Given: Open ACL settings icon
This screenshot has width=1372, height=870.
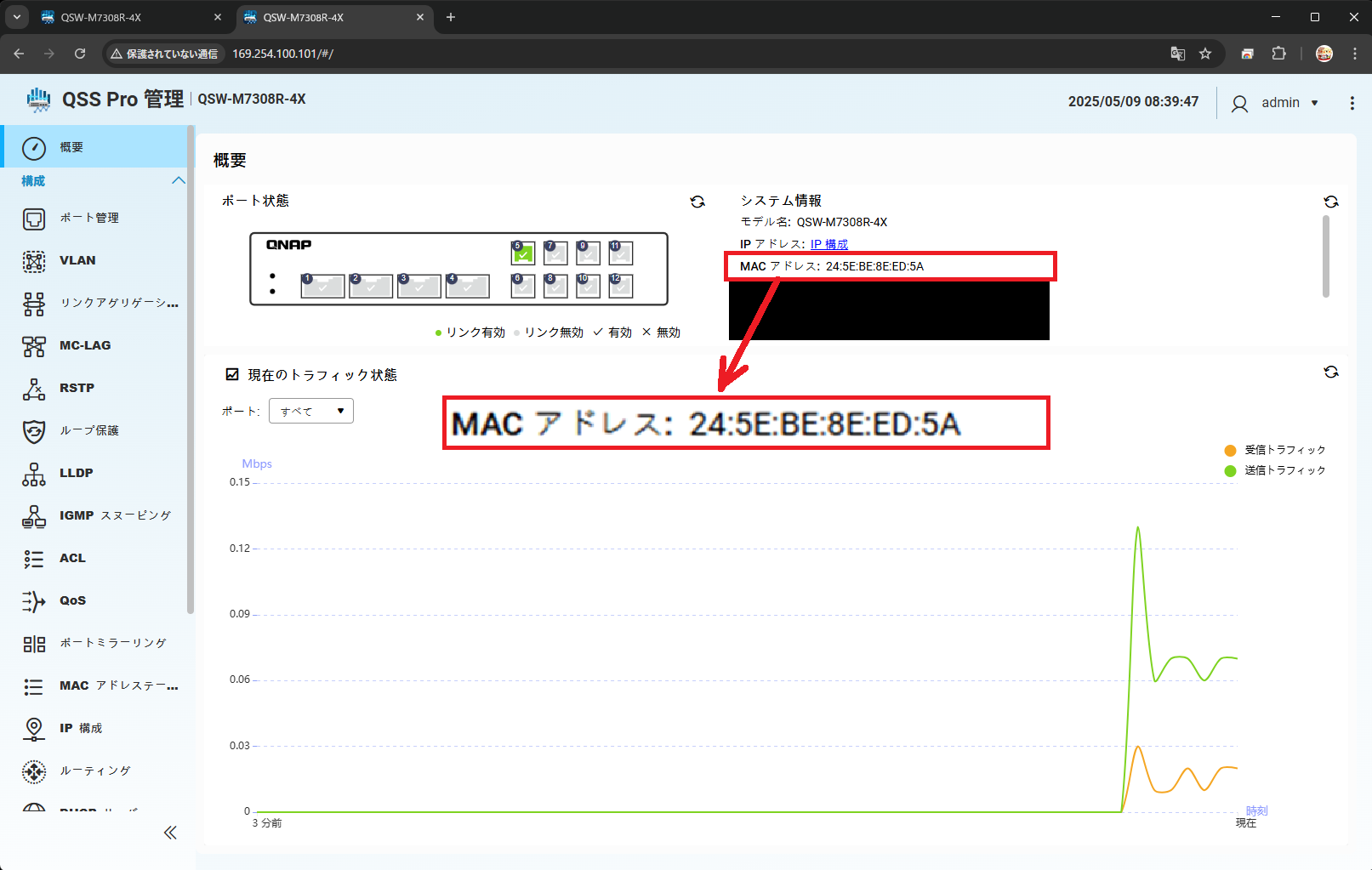Looking at the screenshot, I should [34, 559].
